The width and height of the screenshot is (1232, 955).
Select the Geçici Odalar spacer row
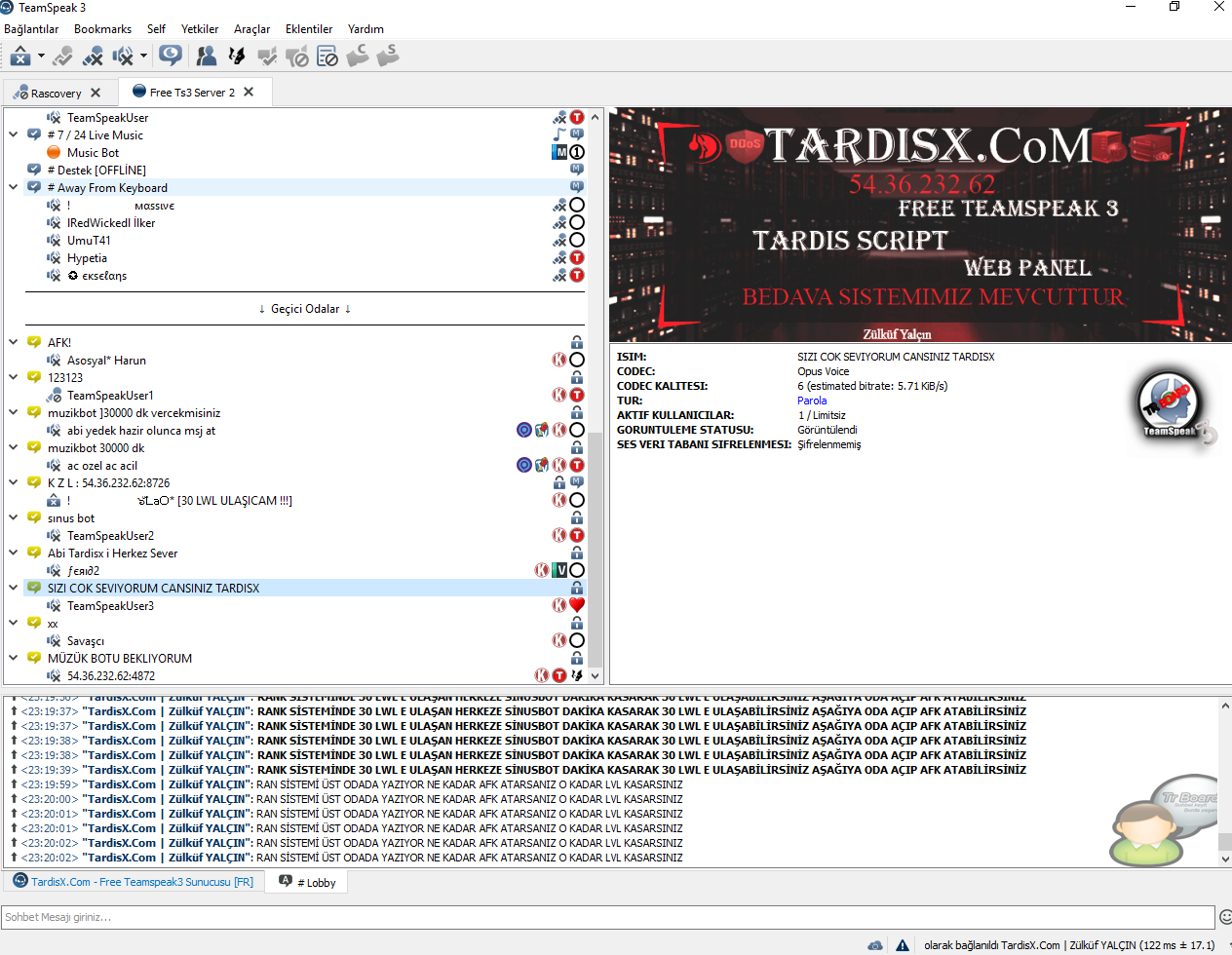(x=305, y=309)
